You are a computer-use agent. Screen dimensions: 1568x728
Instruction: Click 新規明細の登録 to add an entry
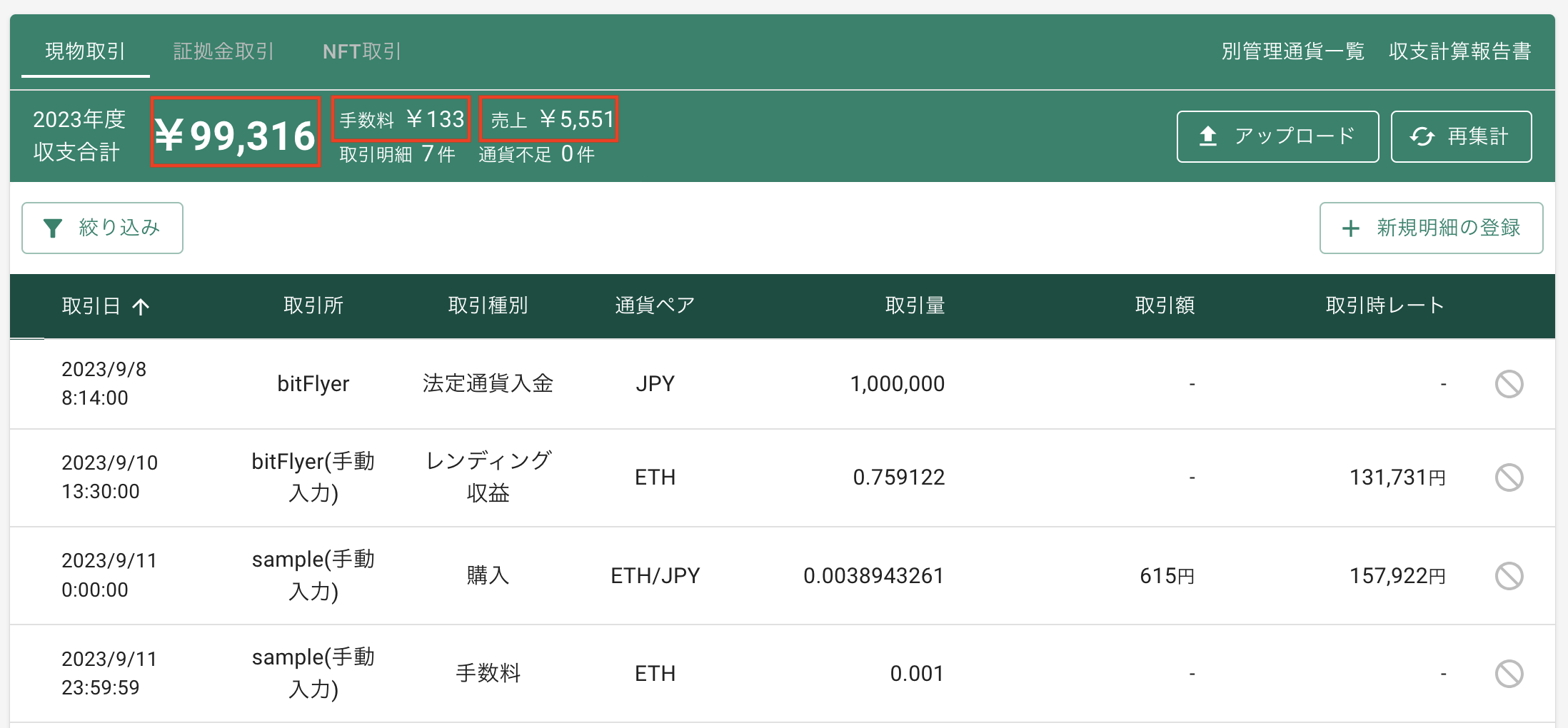tap(1431, 228)
